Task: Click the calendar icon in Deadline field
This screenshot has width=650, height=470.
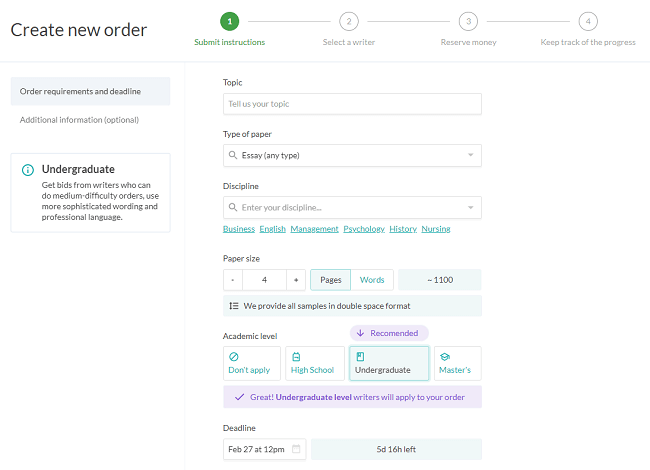Action: click(x=296, y=449)
